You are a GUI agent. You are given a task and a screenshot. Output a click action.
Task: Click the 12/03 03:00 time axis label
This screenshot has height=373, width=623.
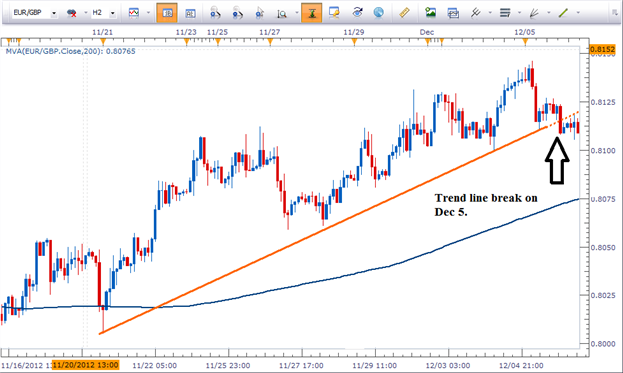448,365
